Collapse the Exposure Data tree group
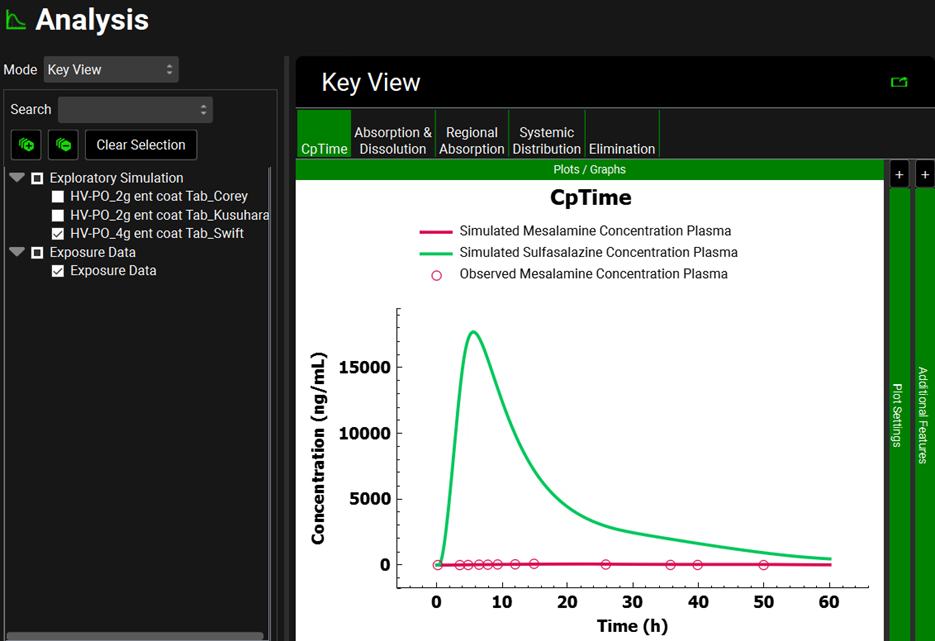 (x=17, y=253)
